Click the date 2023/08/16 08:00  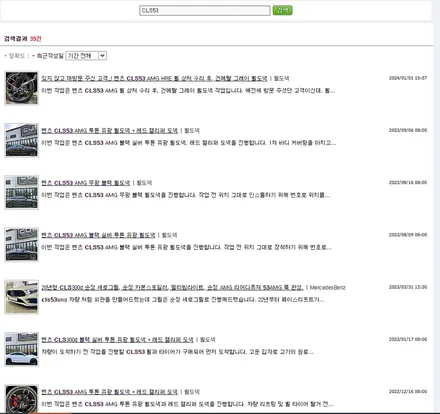pos(408,183)
